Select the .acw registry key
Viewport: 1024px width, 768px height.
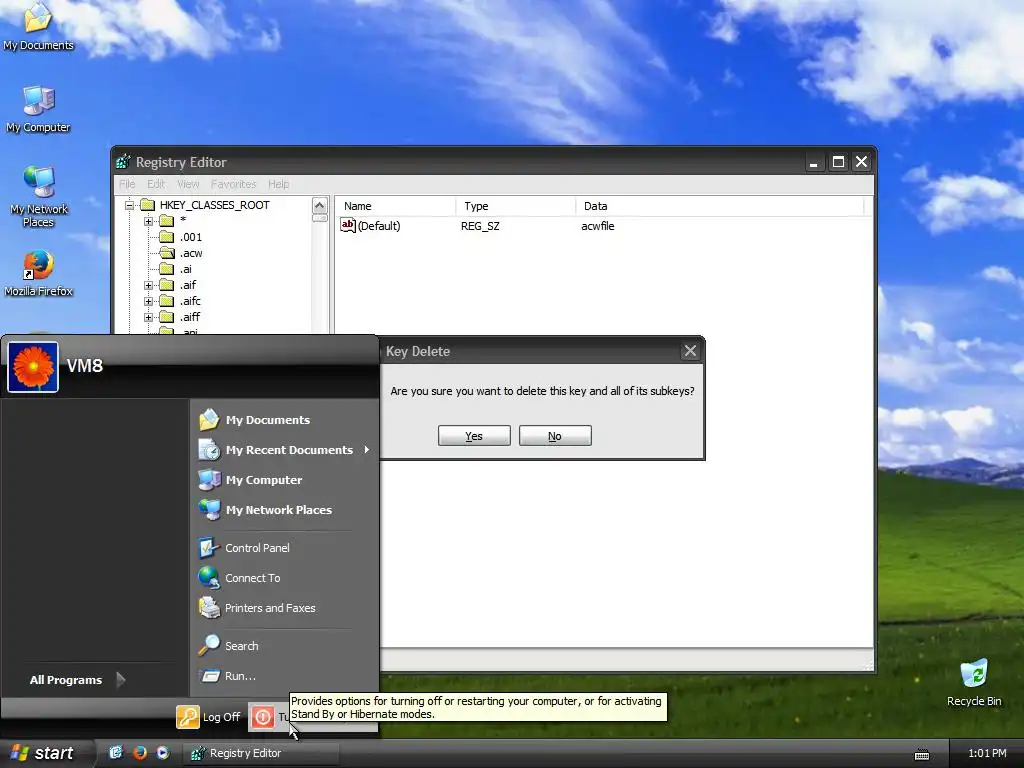click(x=191, y=253)
